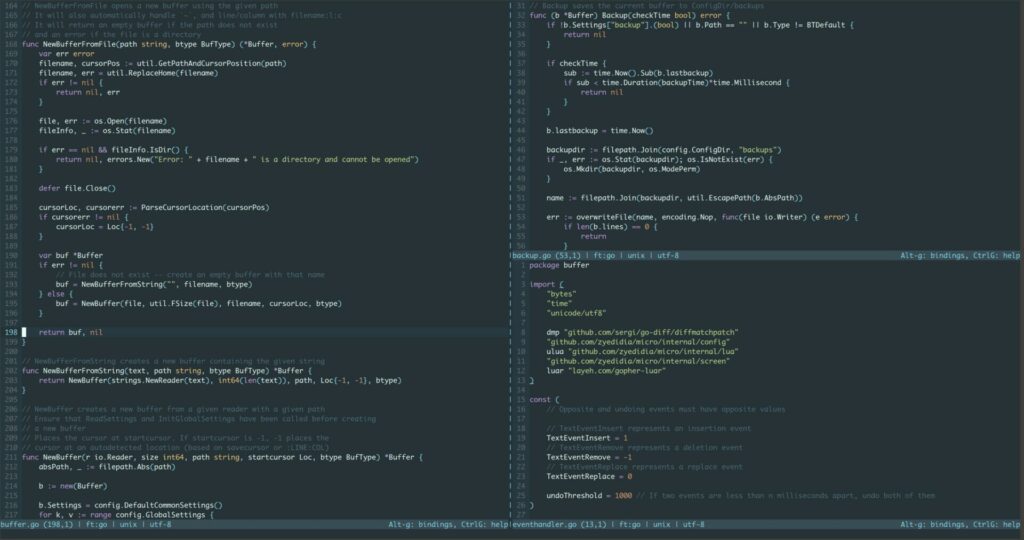Click the 'func NewBufferFromFile' declaration line

point(169,44)
